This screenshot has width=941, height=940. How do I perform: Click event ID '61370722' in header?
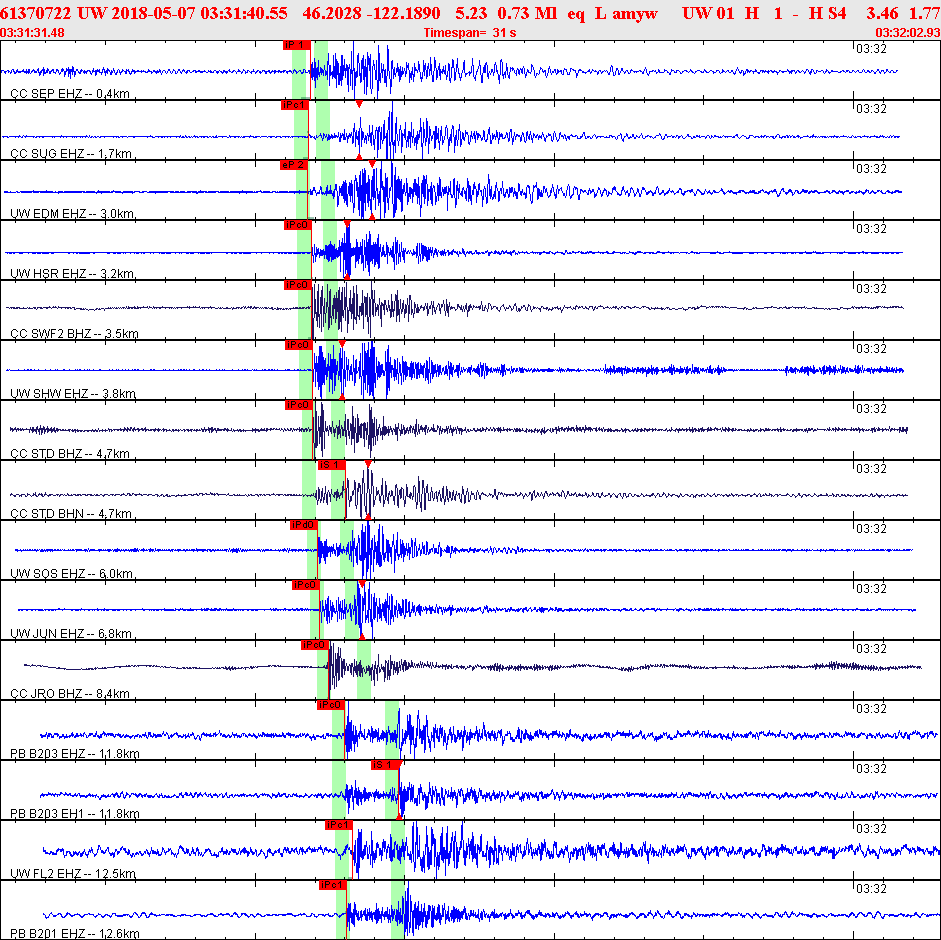(x=36, y=13)
